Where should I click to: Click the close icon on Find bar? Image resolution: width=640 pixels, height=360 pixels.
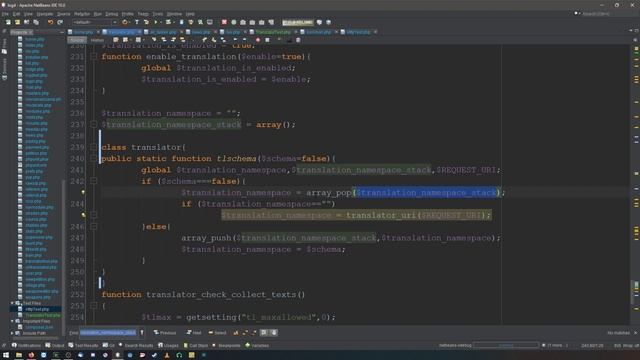click(x=635, y=333)
